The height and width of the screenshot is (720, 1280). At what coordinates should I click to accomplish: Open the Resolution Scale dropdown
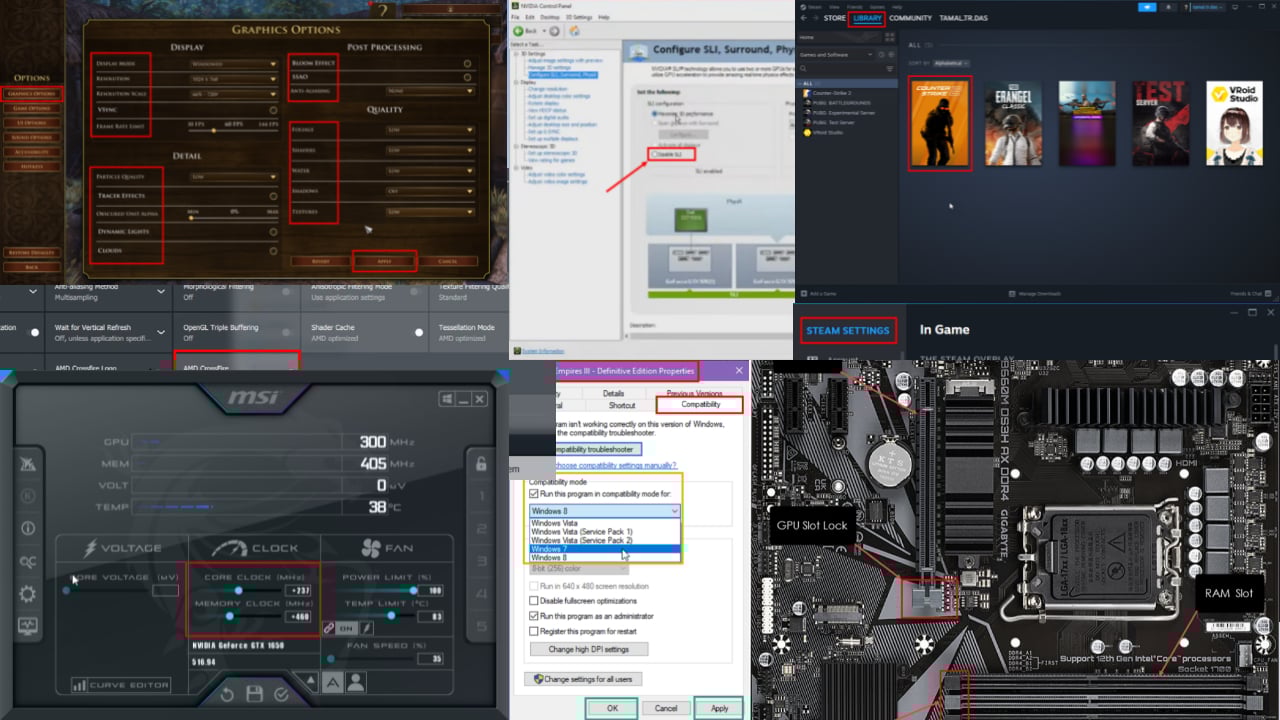pos(233,94)
